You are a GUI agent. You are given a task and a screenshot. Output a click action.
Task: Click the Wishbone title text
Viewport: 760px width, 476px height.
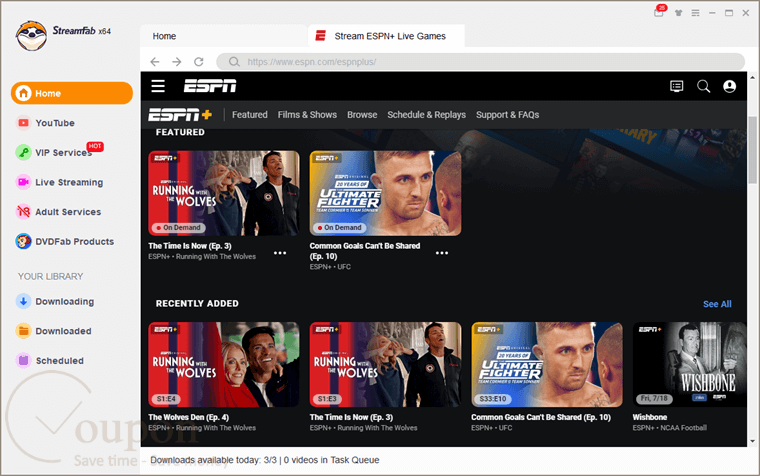tap(649, 417)
